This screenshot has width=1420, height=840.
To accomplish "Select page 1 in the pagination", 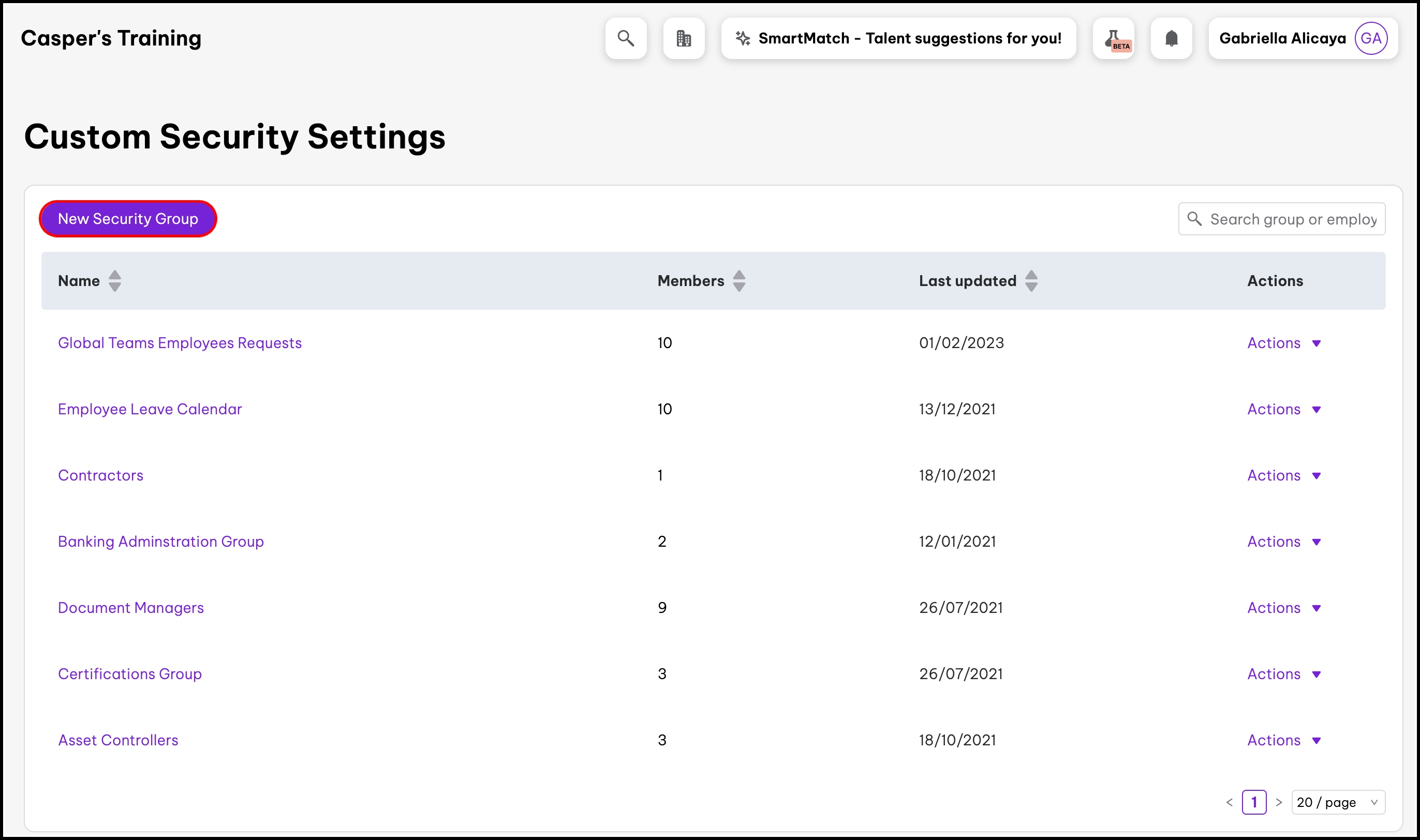I will point(1254,802).
